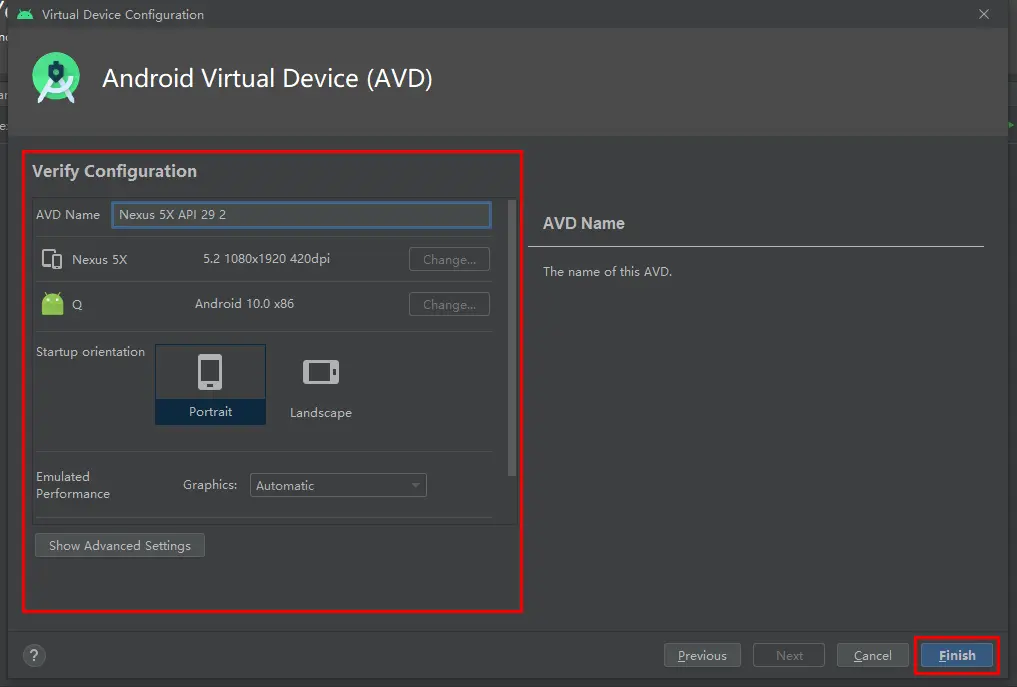Click Show Advanced Settings button

(x=120, y=546)
